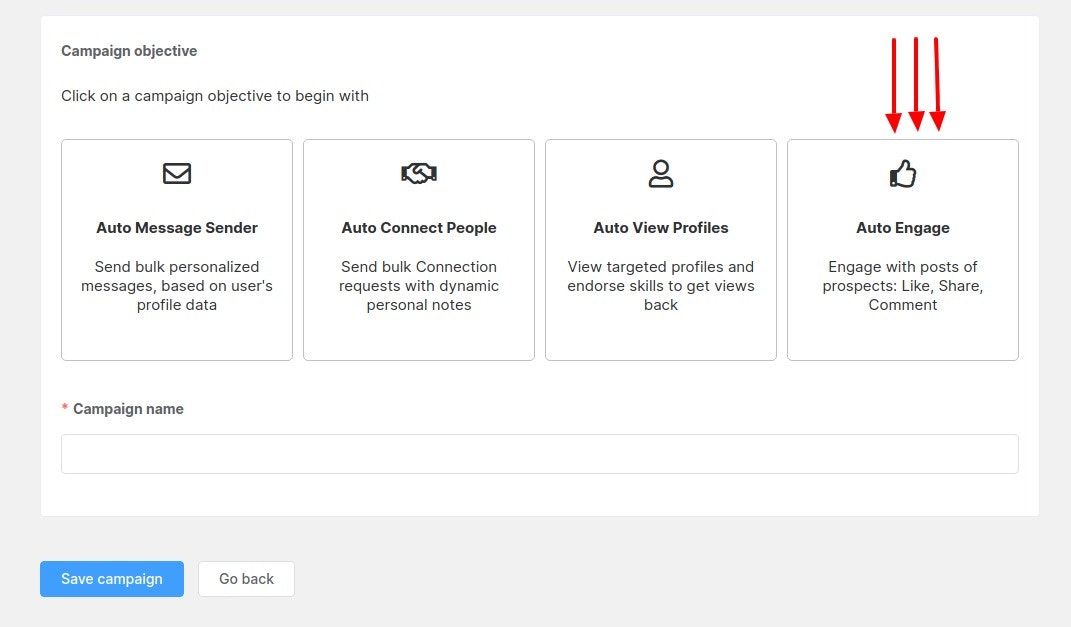Click the Go back button

pos(245,578)
